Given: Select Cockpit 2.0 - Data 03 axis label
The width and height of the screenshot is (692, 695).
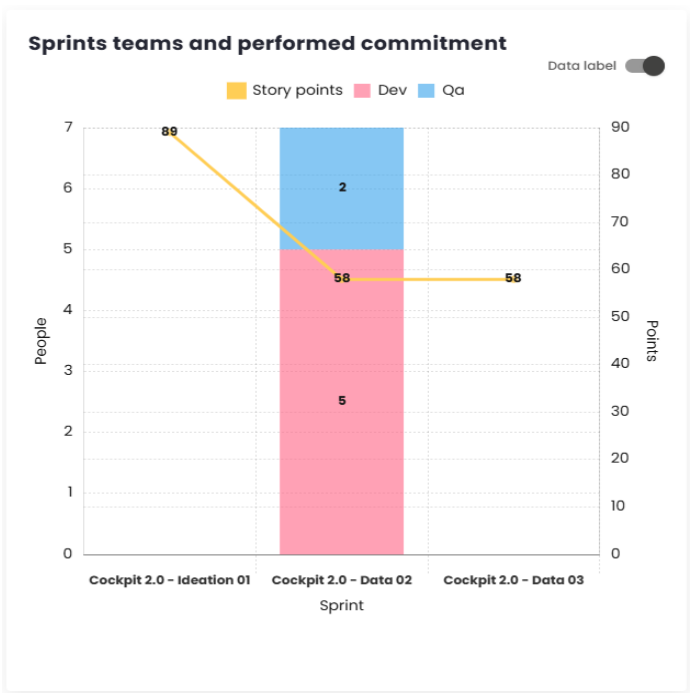Looking at the screenshot, I should pos(513,580).
